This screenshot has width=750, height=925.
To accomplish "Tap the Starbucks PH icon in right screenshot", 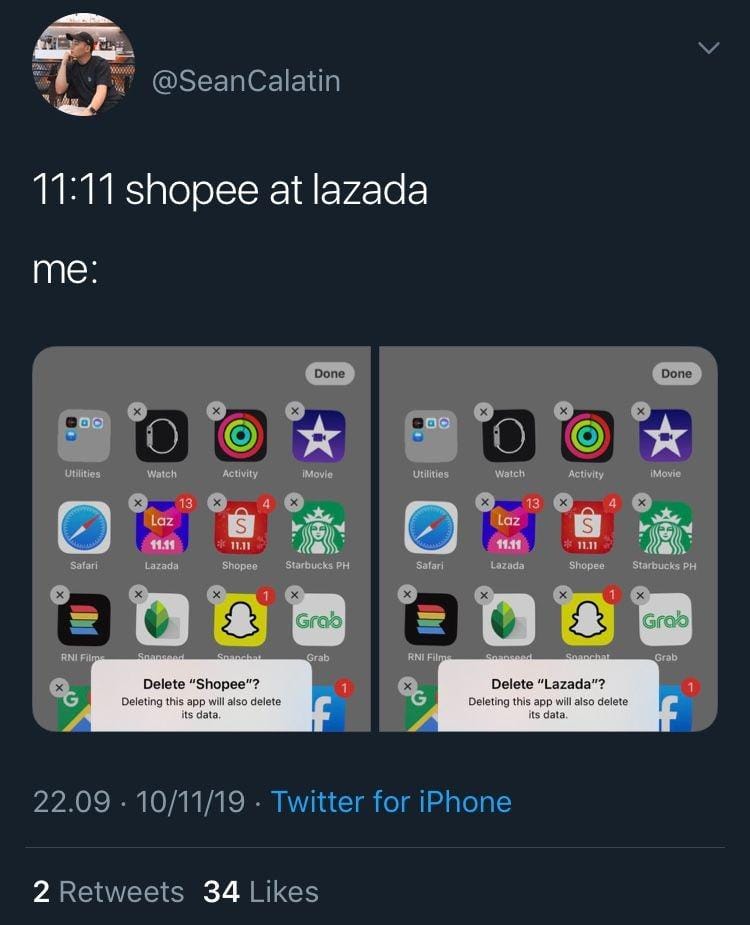I will point(666,528).
